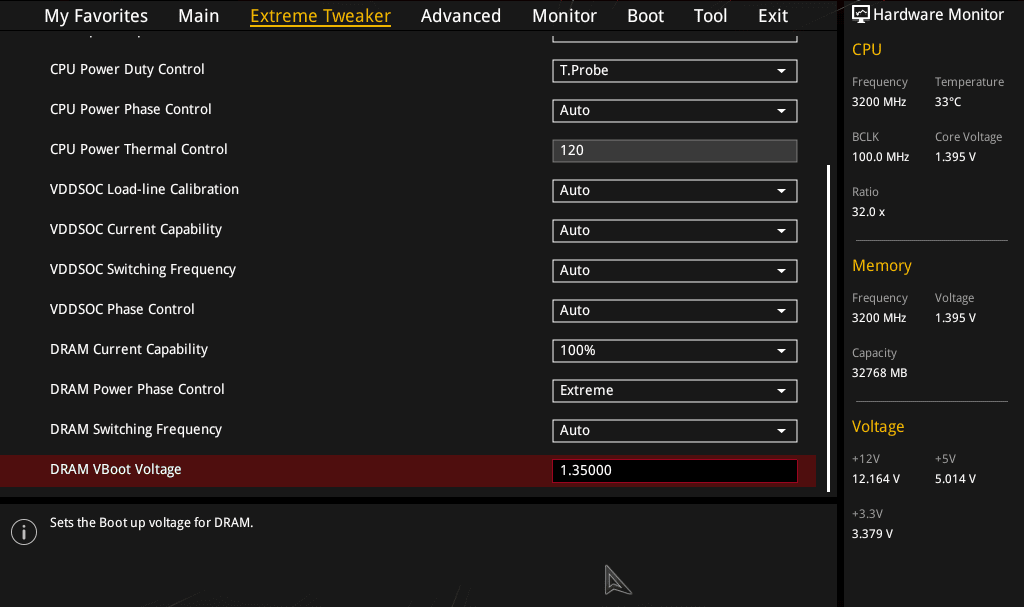1024x607 pixels.
Task: Open the My Favorites tab
Action: coord(96,16)
